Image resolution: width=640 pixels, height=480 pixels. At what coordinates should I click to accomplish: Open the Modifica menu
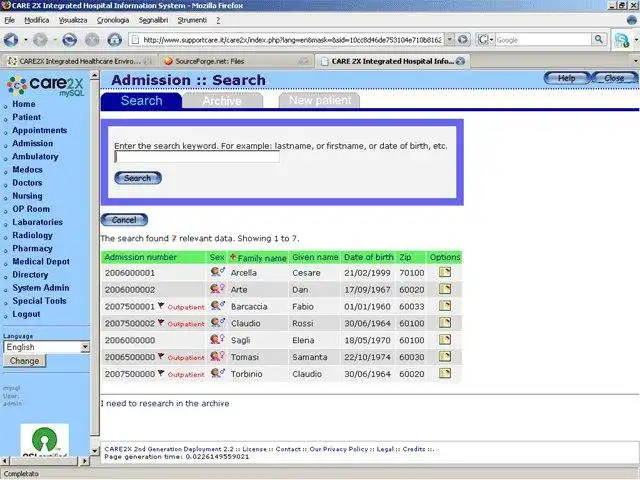pos(37,20)
